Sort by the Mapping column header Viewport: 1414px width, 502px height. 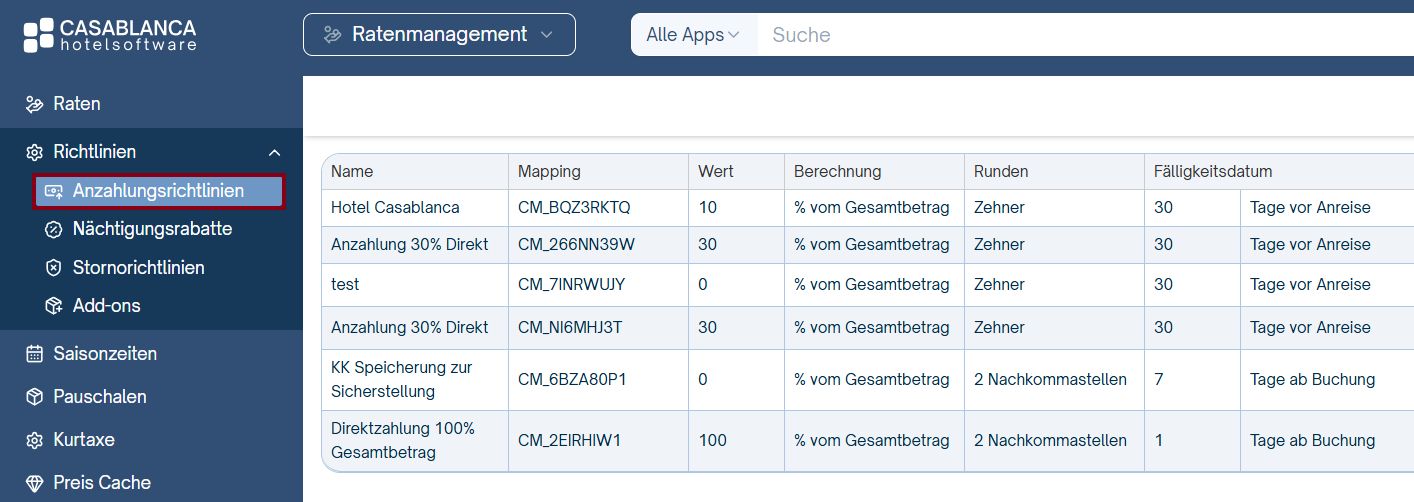click(549, 172)
